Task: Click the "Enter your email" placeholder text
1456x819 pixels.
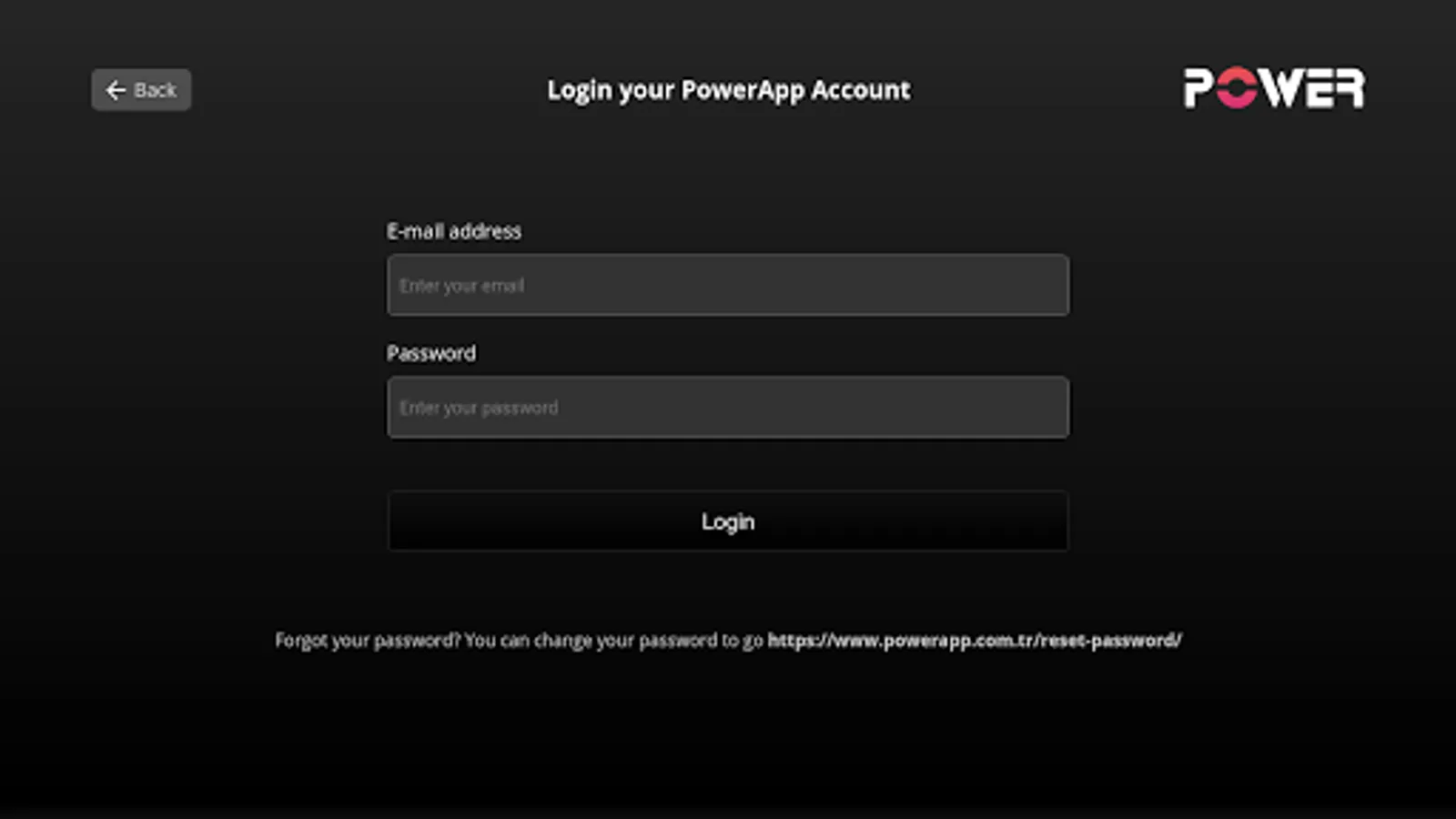Action: (462, 286)
